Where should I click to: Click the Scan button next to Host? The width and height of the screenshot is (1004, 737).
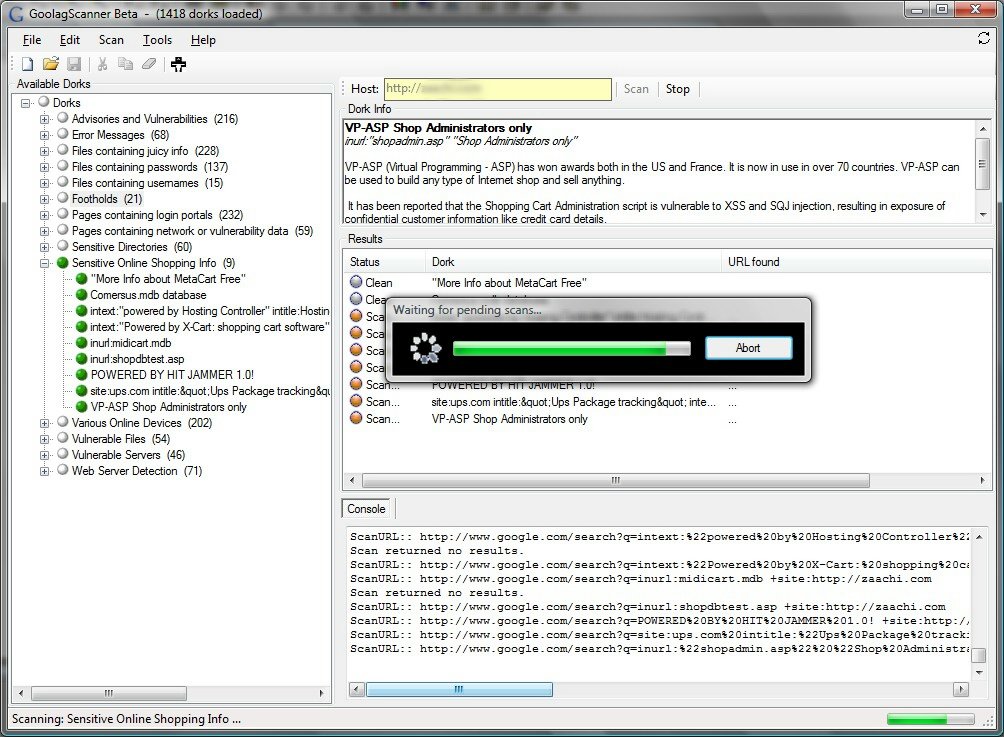click(636, 89)
